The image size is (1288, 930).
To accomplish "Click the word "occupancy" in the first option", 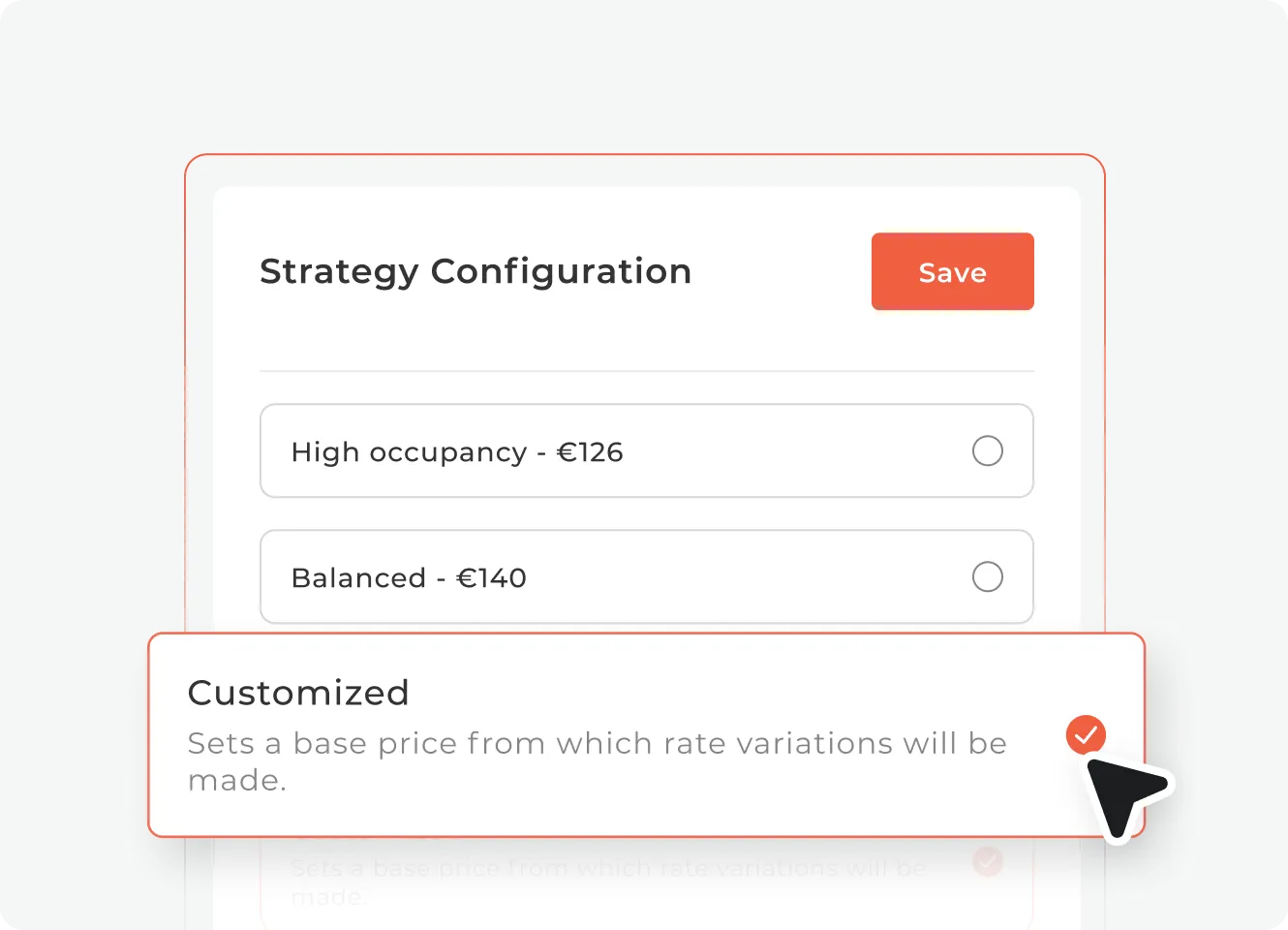I will pyautogui.click(x=447, y=453).
